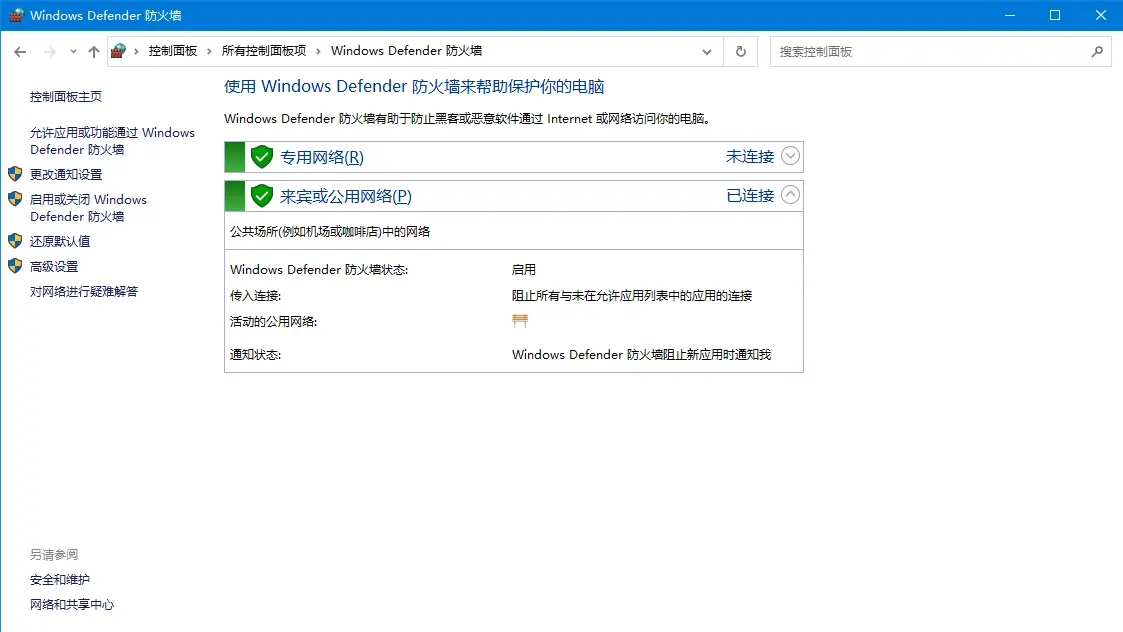
Task: Click green shield icon for 专用网络
Action: [262, 157]
